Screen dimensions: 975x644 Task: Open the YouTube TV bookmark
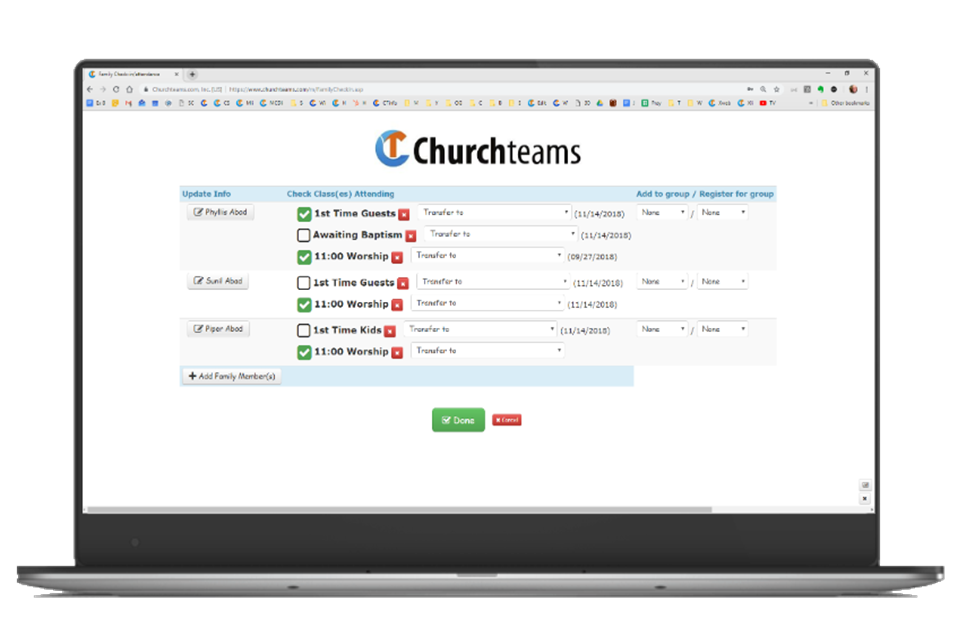tap(767, 103)
